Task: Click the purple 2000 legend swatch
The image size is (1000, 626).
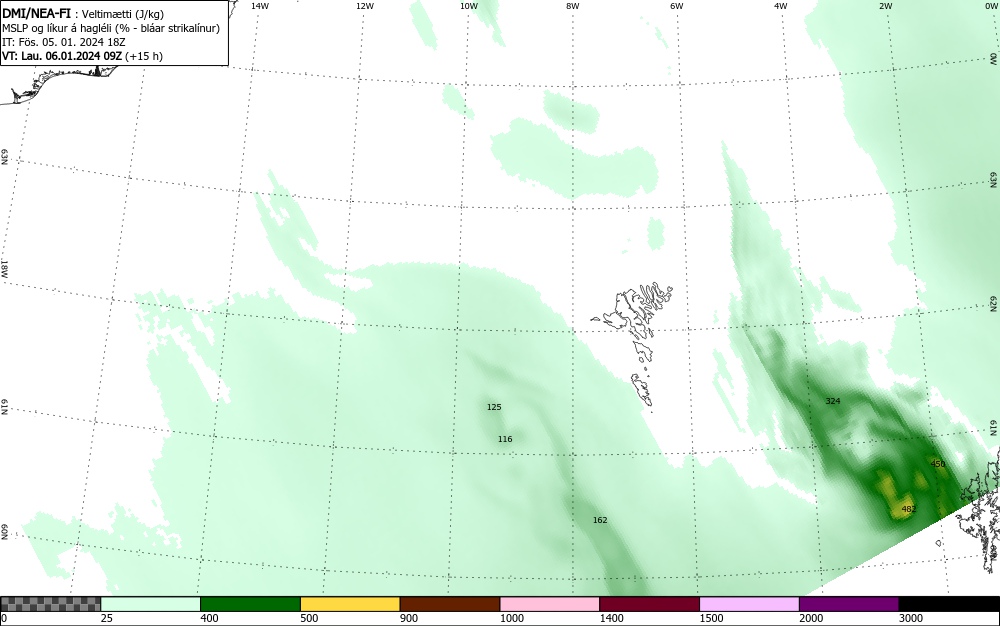Action: click(849, 604)
